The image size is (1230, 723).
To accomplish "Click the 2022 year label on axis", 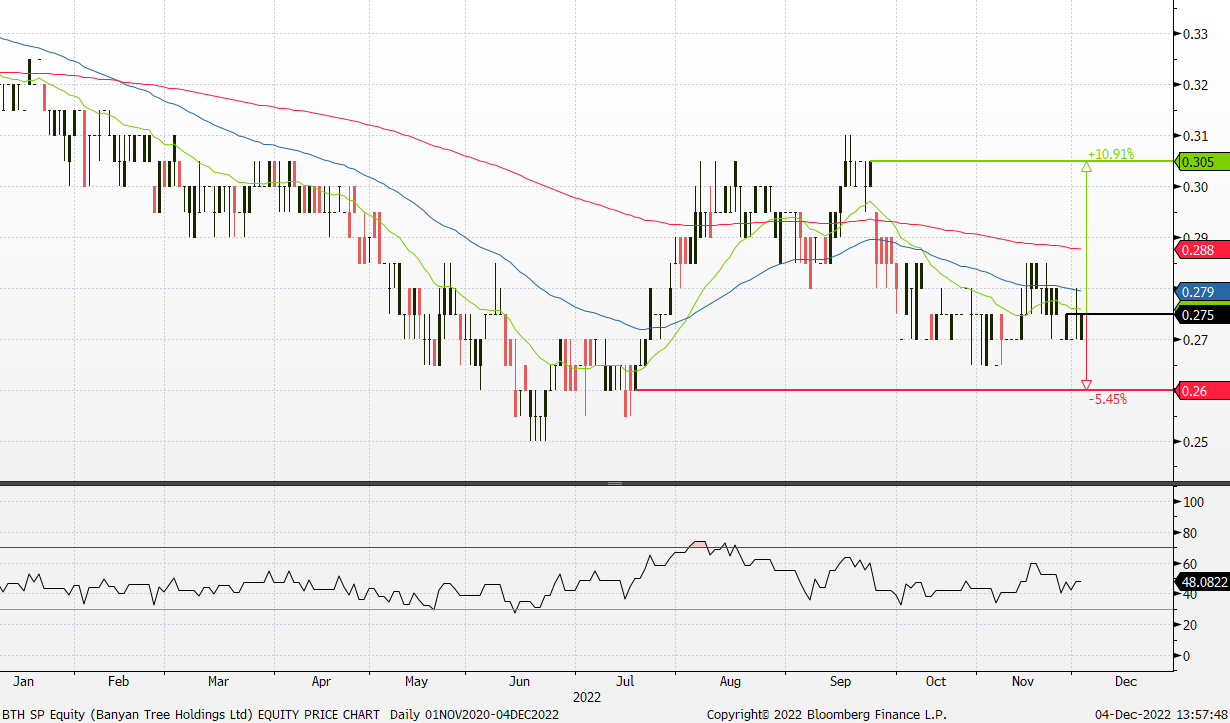I will 587,697.
